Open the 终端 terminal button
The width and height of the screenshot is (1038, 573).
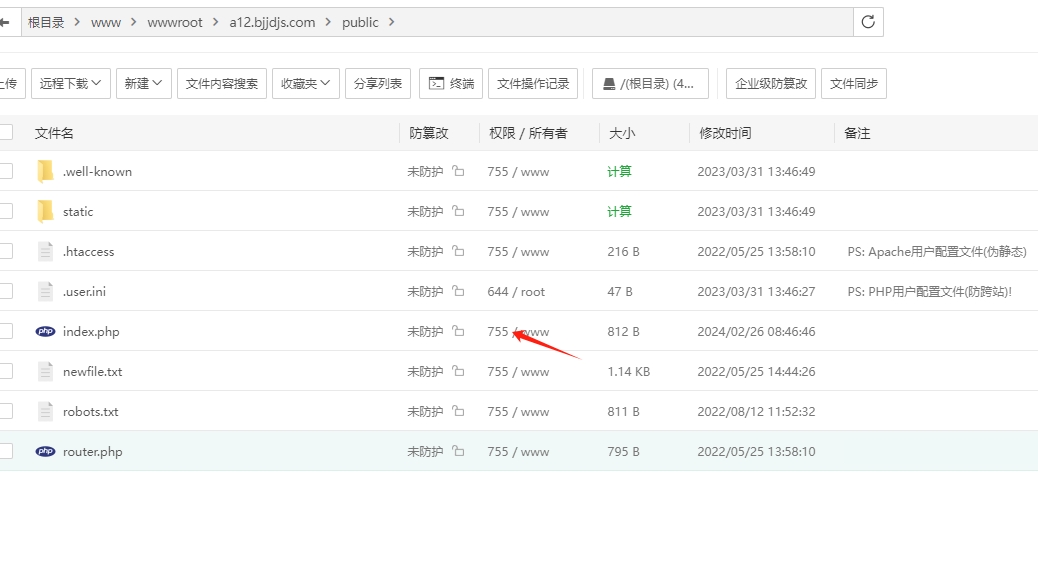(x=451, y=83)
